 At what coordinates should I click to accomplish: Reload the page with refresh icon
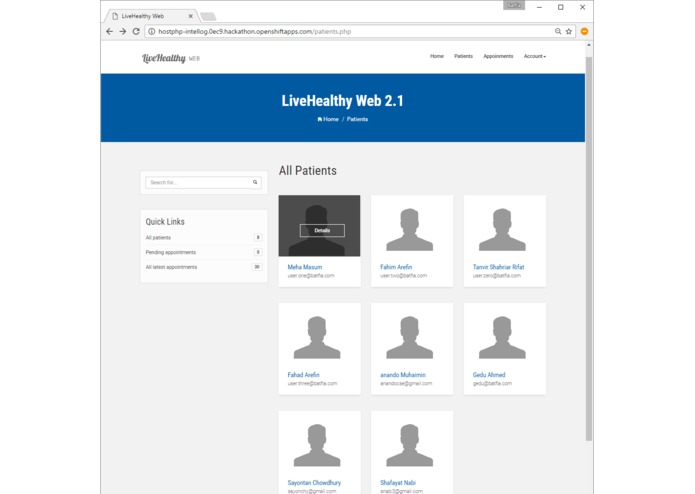pyautogui.click(x=136, y=31)
